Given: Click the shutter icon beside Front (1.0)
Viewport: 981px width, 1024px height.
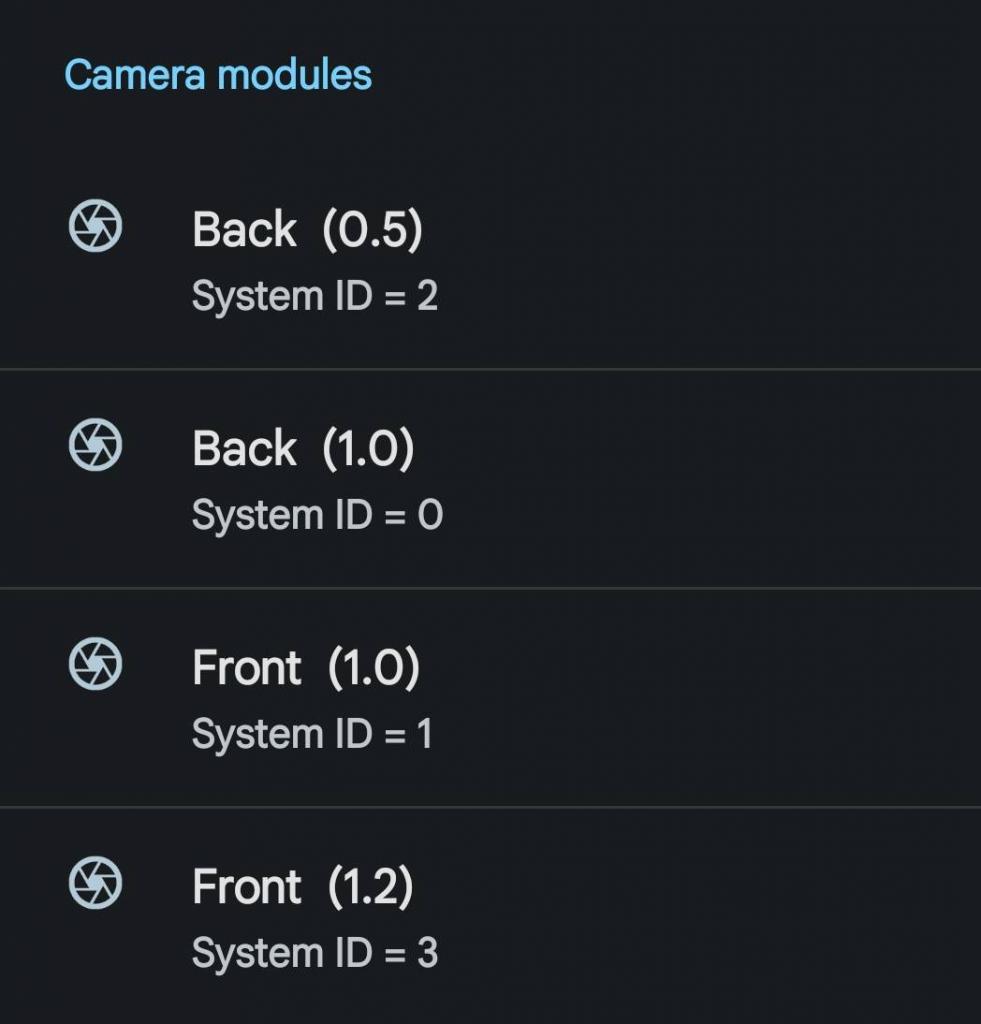Looking at the screenshot, I should 95,664.
